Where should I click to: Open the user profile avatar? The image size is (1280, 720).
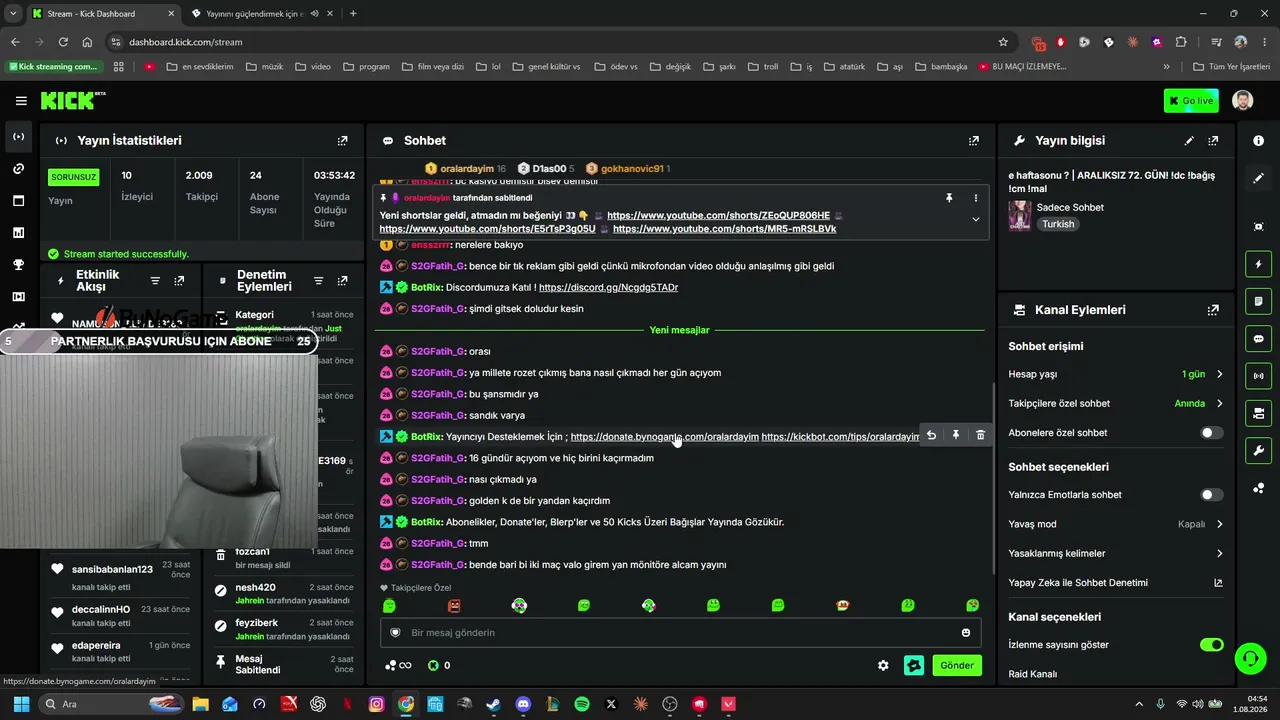click(1242, 101)
